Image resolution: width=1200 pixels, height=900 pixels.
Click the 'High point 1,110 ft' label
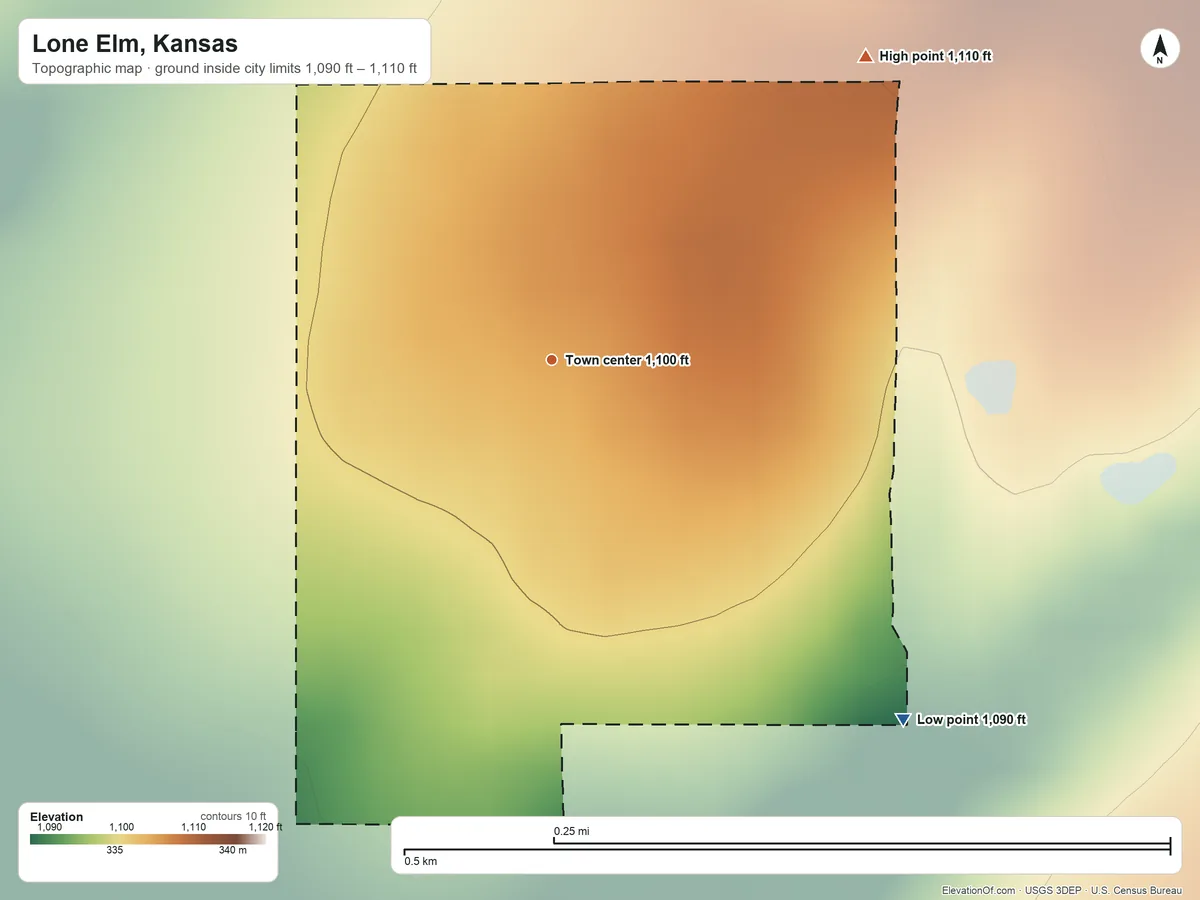click(x=936, y=56)
